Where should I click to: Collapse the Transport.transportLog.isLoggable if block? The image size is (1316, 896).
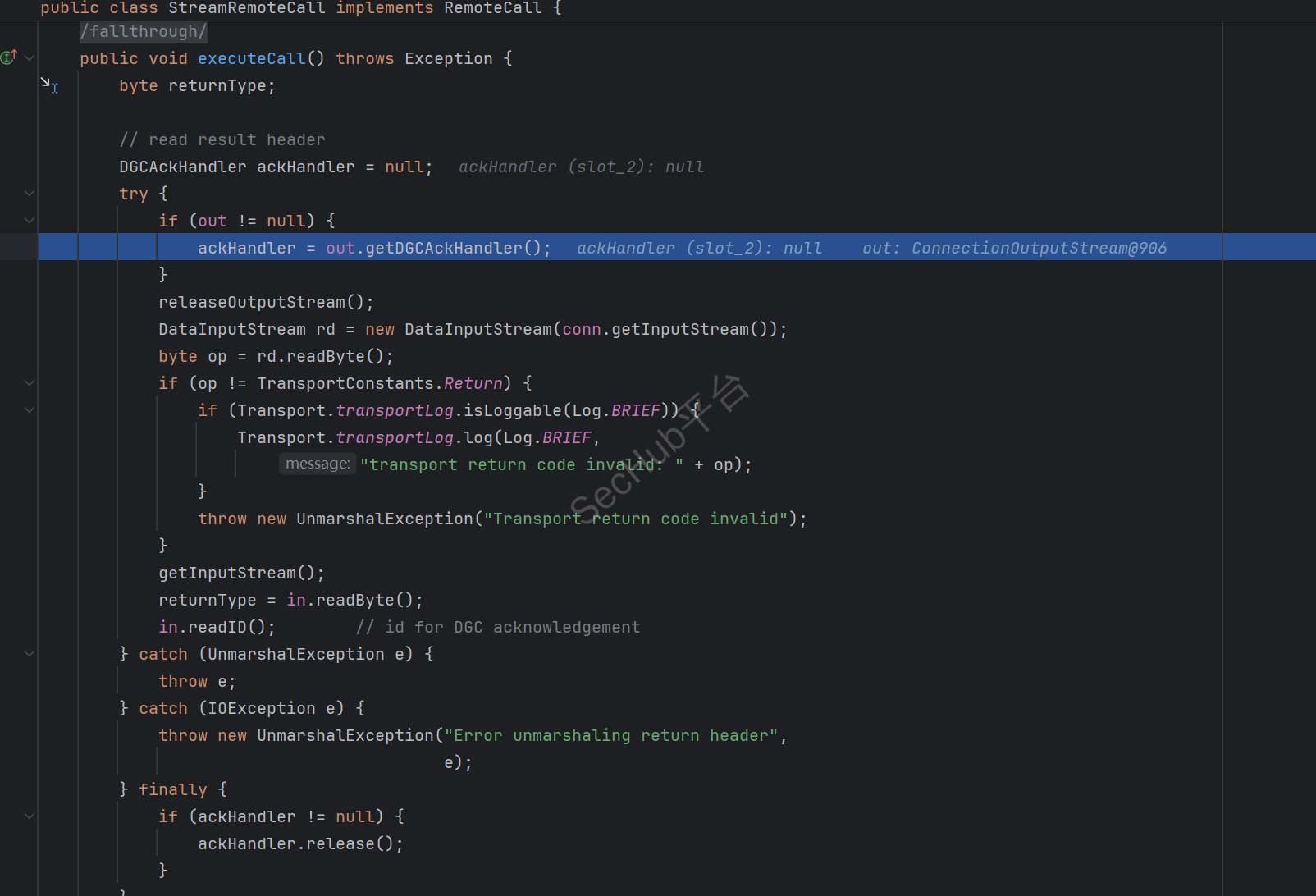click(30, 410)
